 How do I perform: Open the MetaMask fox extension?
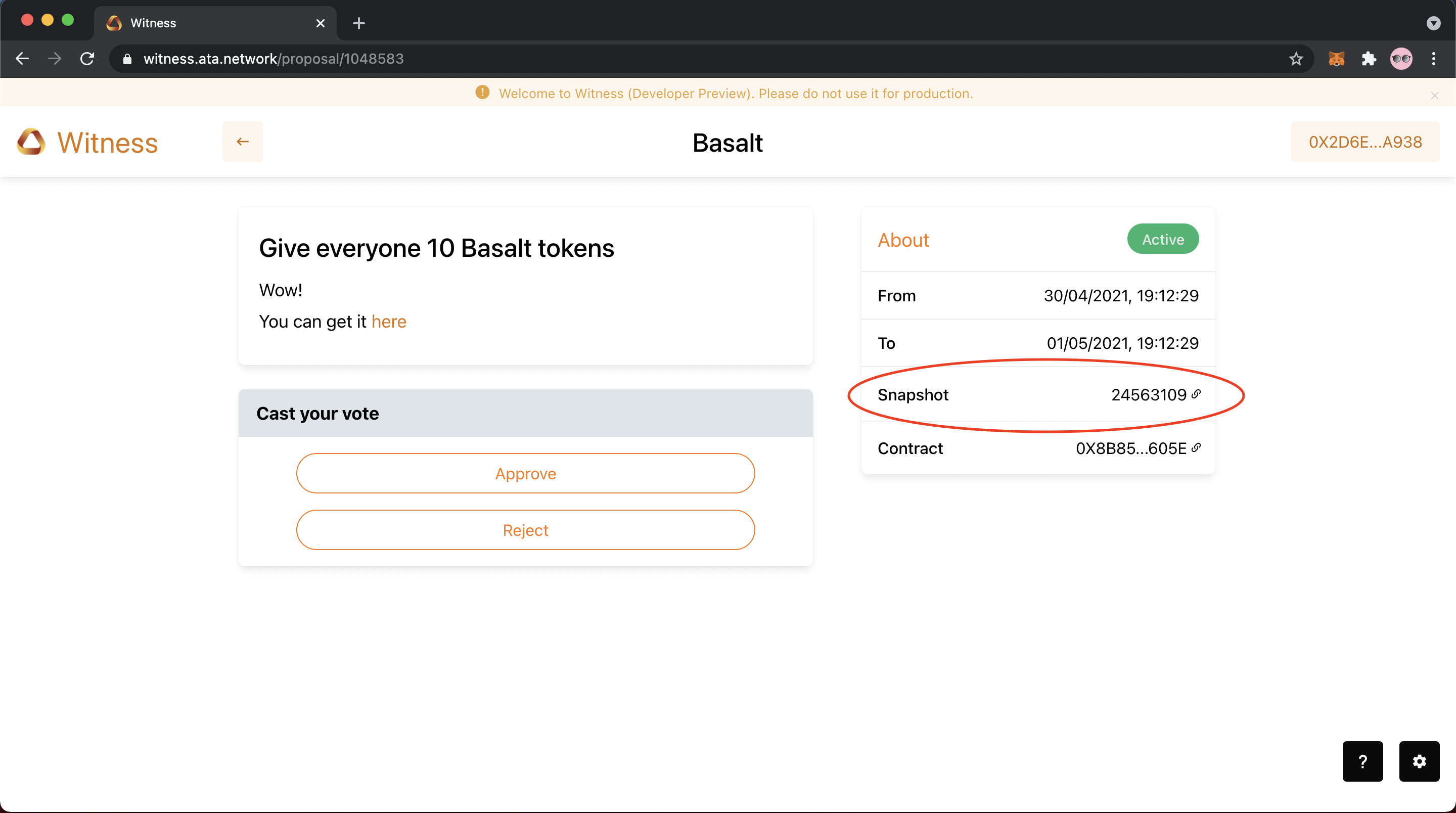coord(1336,59)
